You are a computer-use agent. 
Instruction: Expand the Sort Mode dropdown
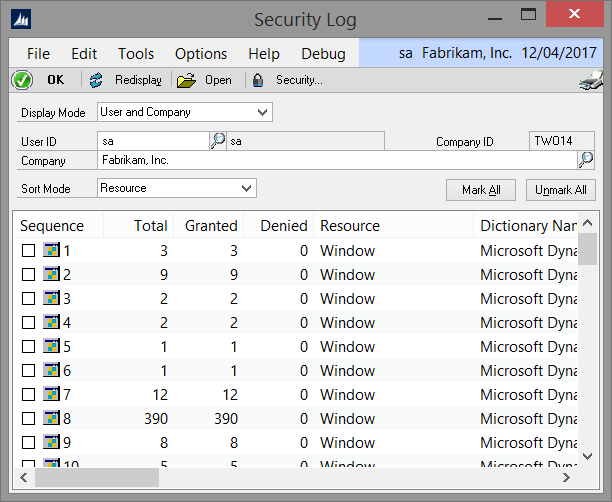tap(246, 189)
